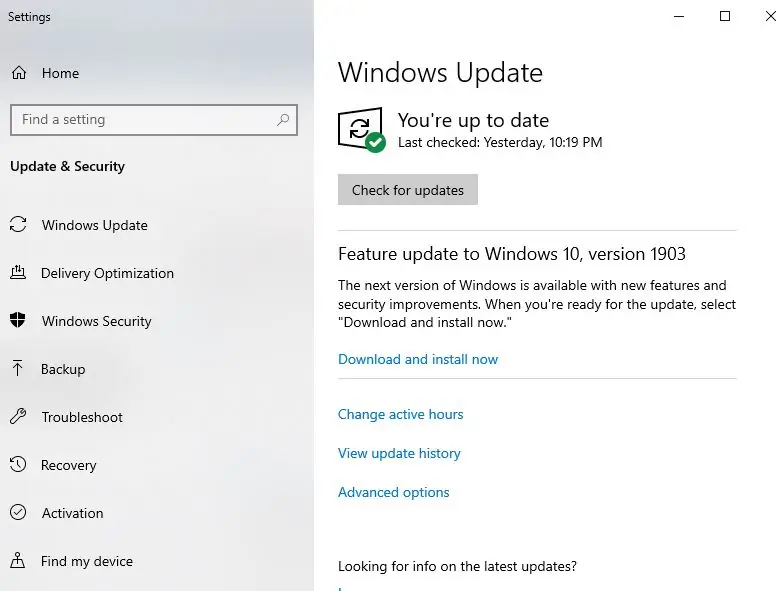This screenshot has height=591, width=783.
Task: Click the Backup arrow icon
Action: coord(17,368)
